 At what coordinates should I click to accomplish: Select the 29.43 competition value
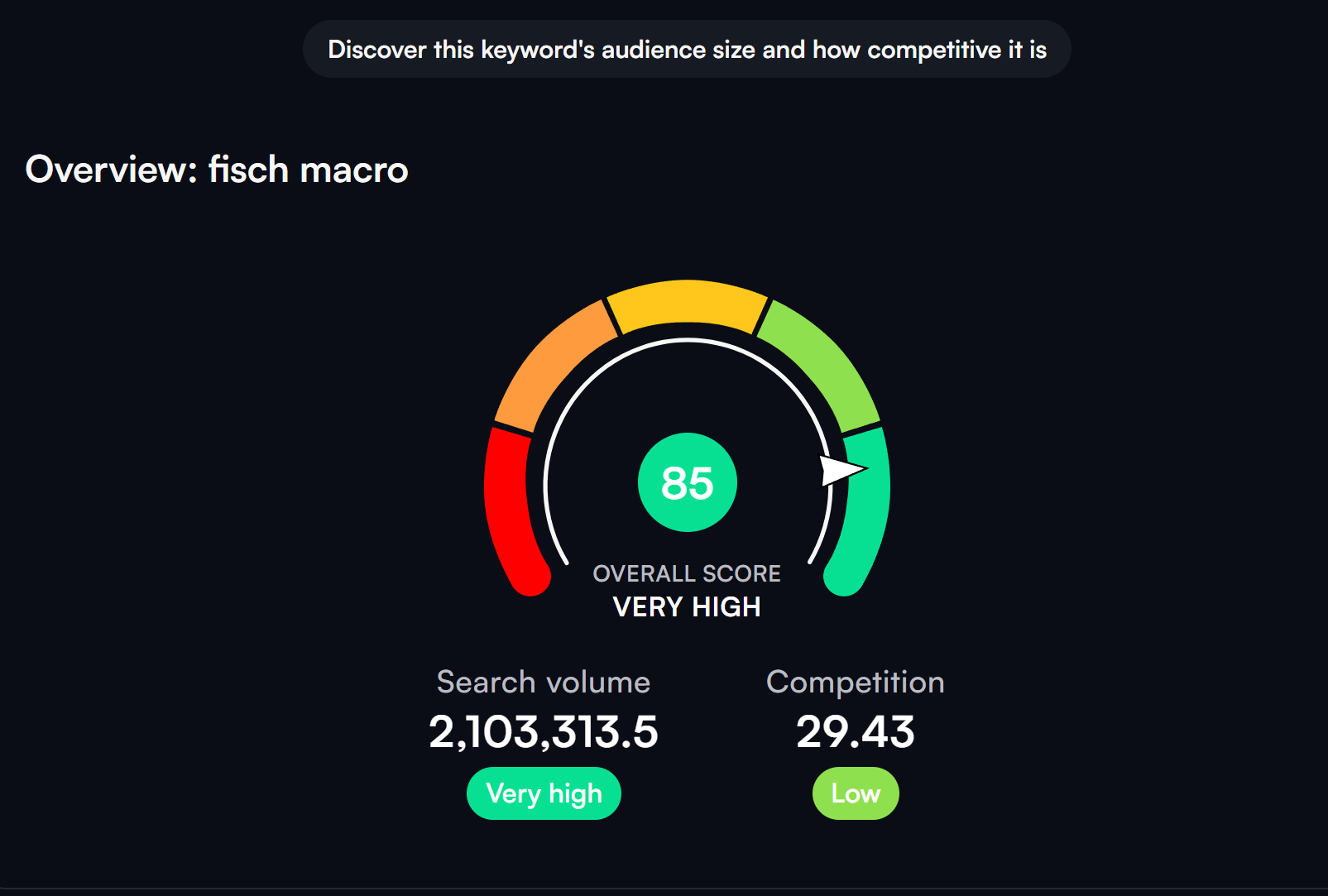coord(856,732)
